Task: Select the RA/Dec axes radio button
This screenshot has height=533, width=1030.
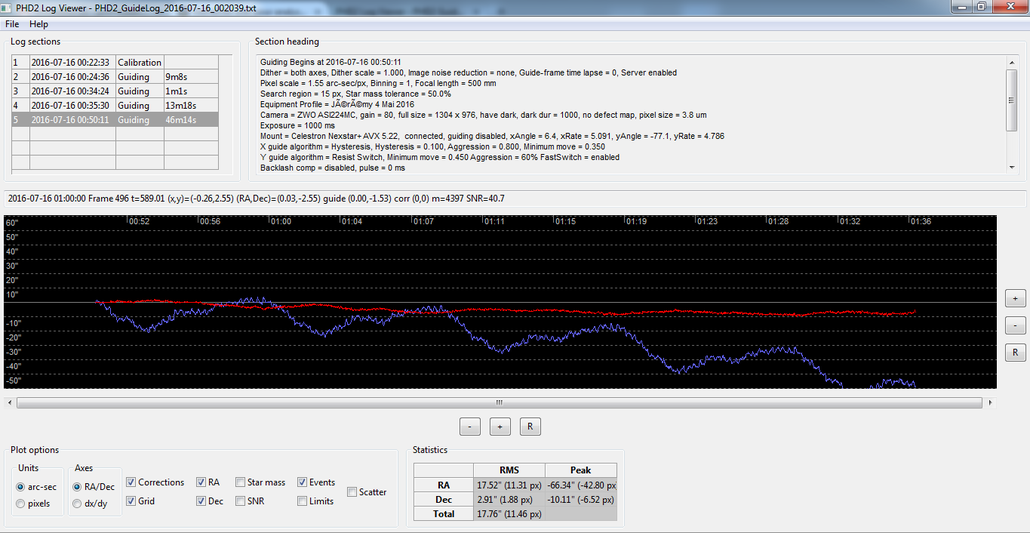Action: point(93,488)
